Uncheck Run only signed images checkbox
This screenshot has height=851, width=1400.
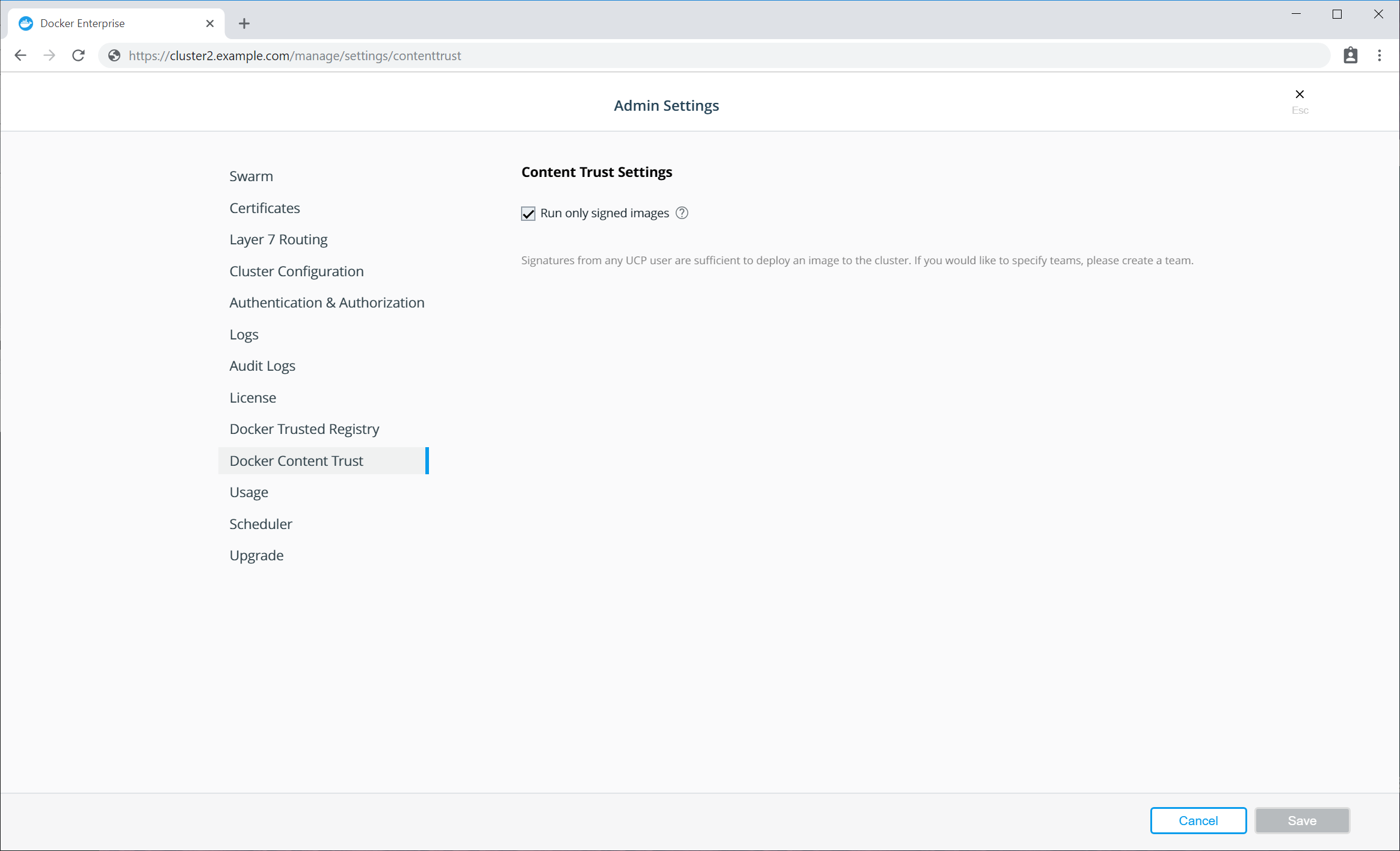point(528,214)
